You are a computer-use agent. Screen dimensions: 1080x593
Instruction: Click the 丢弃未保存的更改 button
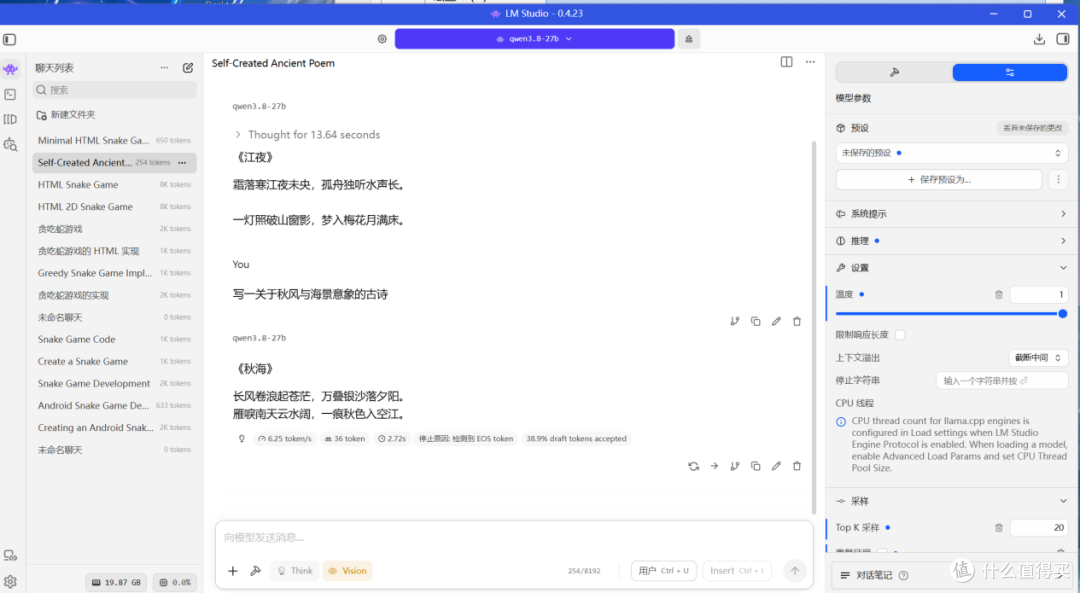point(1032,128)
